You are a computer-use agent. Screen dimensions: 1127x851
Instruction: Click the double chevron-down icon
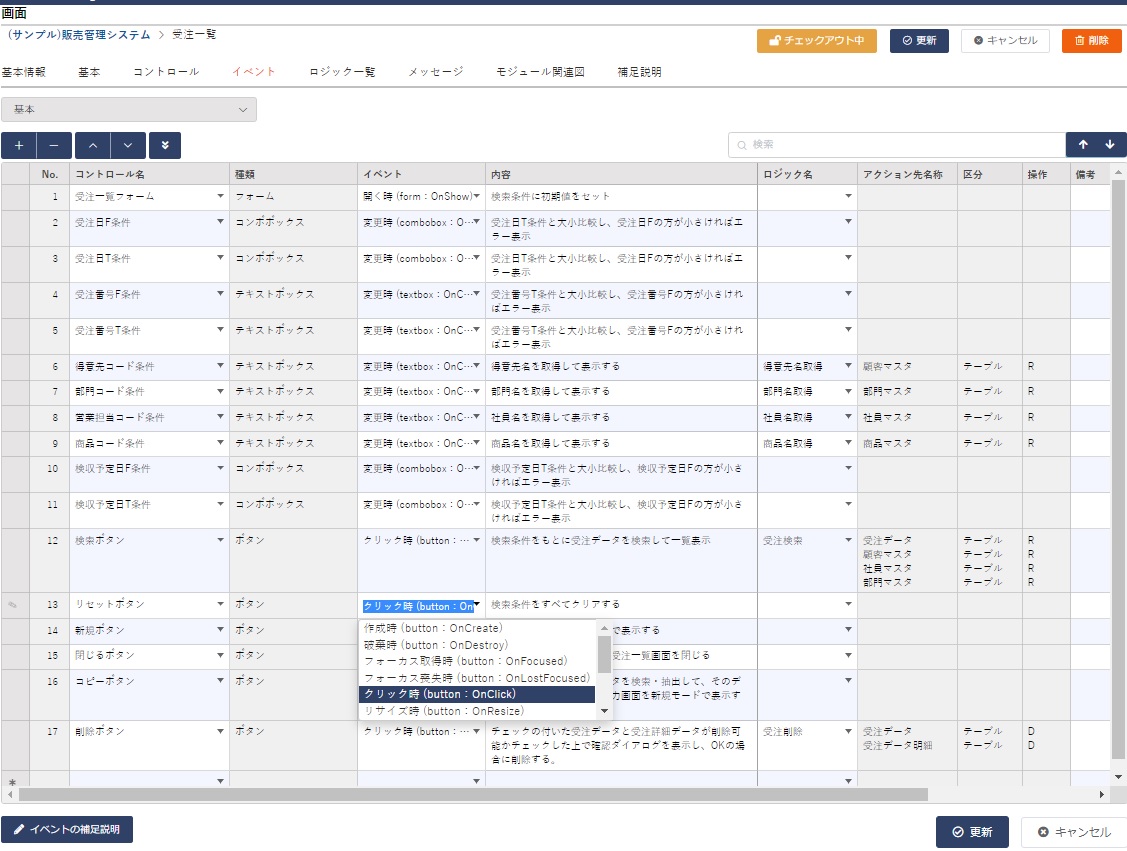165,145
